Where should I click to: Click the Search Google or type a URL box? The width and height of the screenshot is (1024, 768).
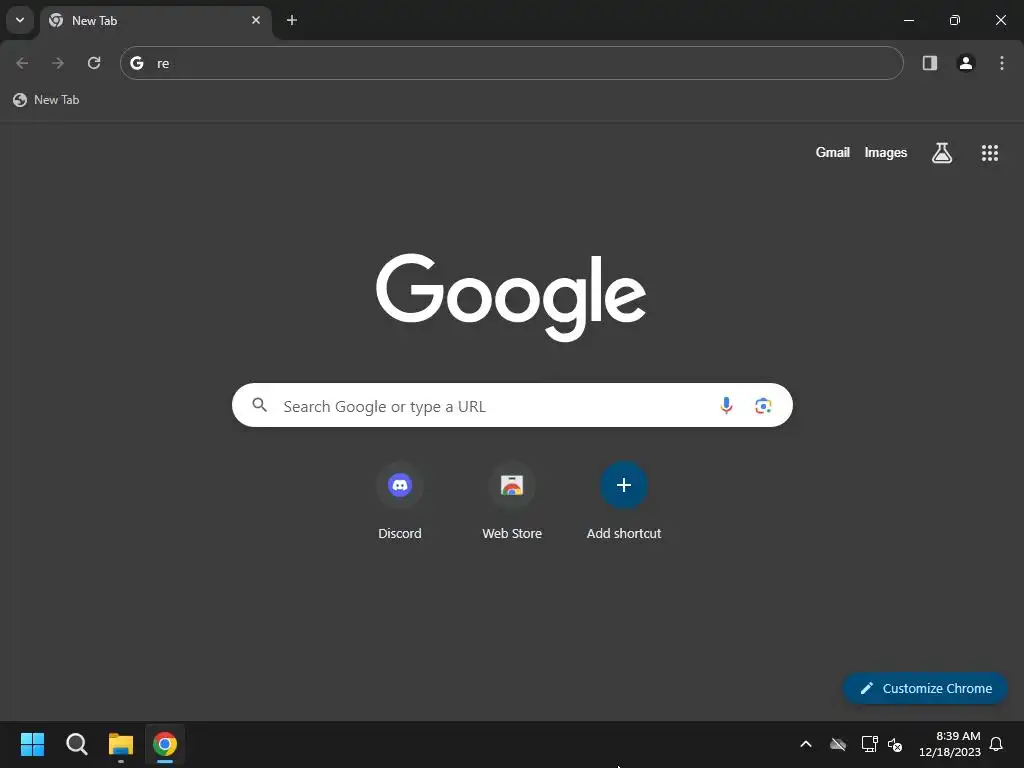pyautogui.click(x=512, y=406)
